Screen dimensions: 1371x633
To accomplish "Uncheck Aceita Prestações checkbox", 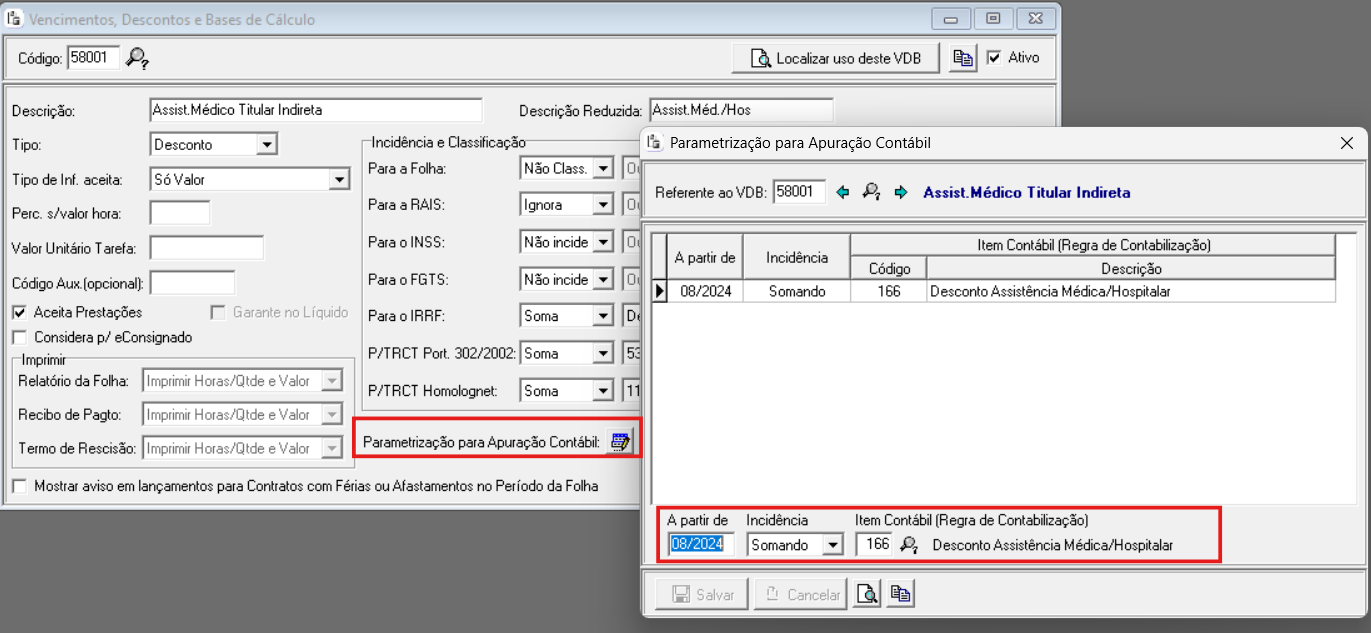I will [19, 312].
